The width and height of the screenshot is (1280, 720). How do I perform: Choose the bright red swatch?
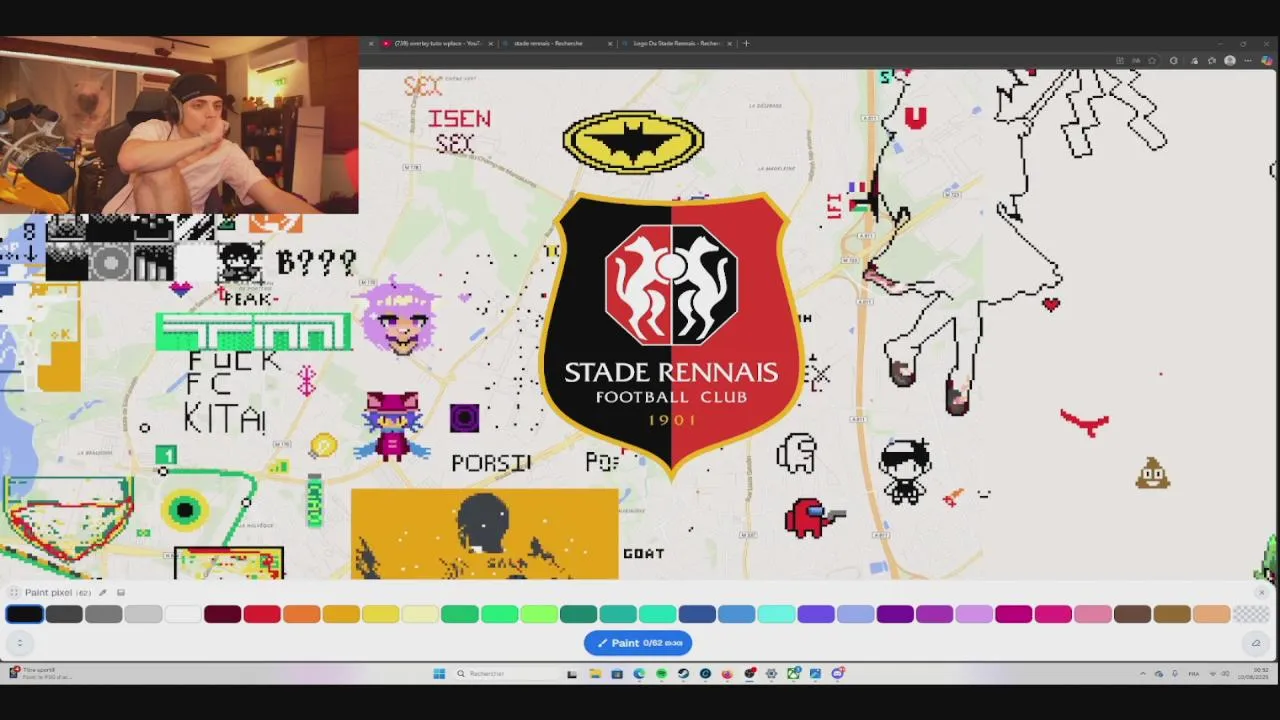(x=262, y=614)
